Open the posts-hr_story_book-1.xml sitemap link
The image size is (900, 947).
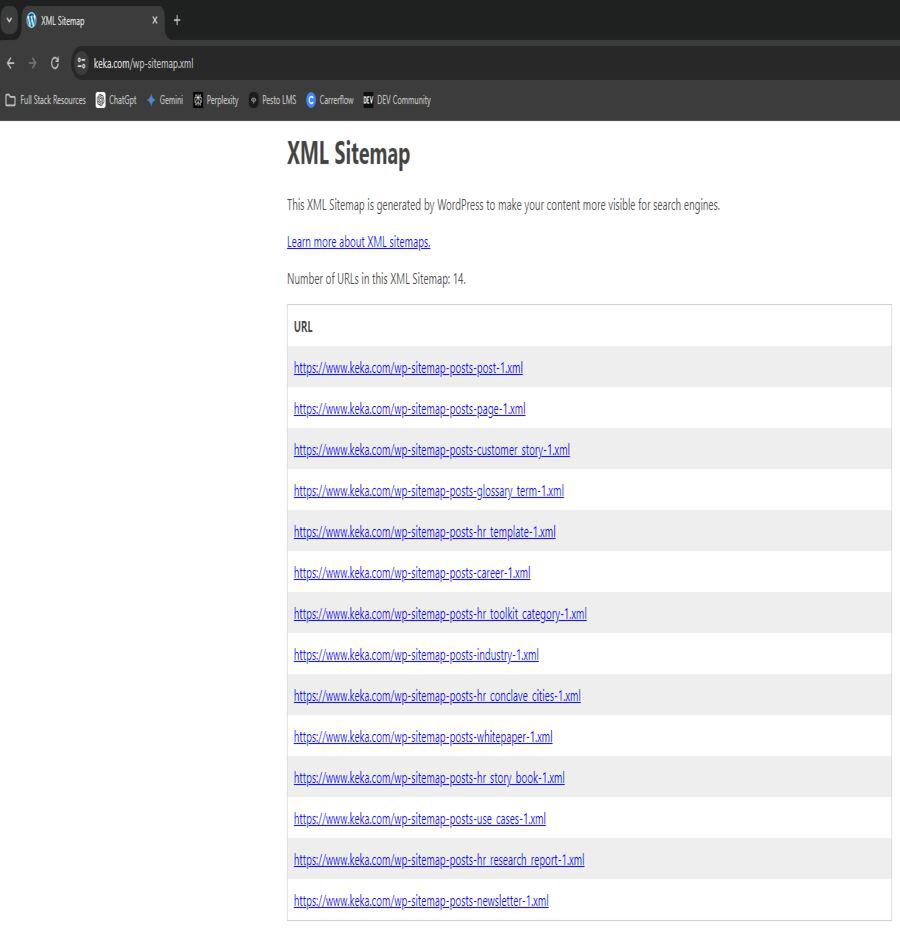429,778
